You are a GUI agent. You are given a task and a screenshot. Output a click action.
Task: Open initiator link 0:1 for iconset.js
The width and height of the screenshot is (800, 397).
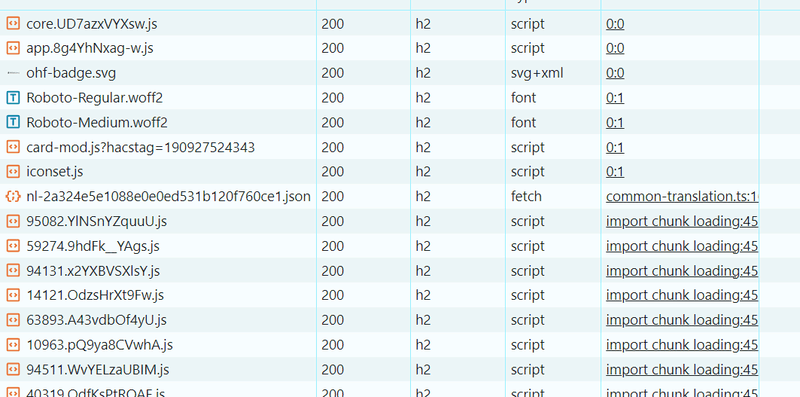click(x=615, y=171)
